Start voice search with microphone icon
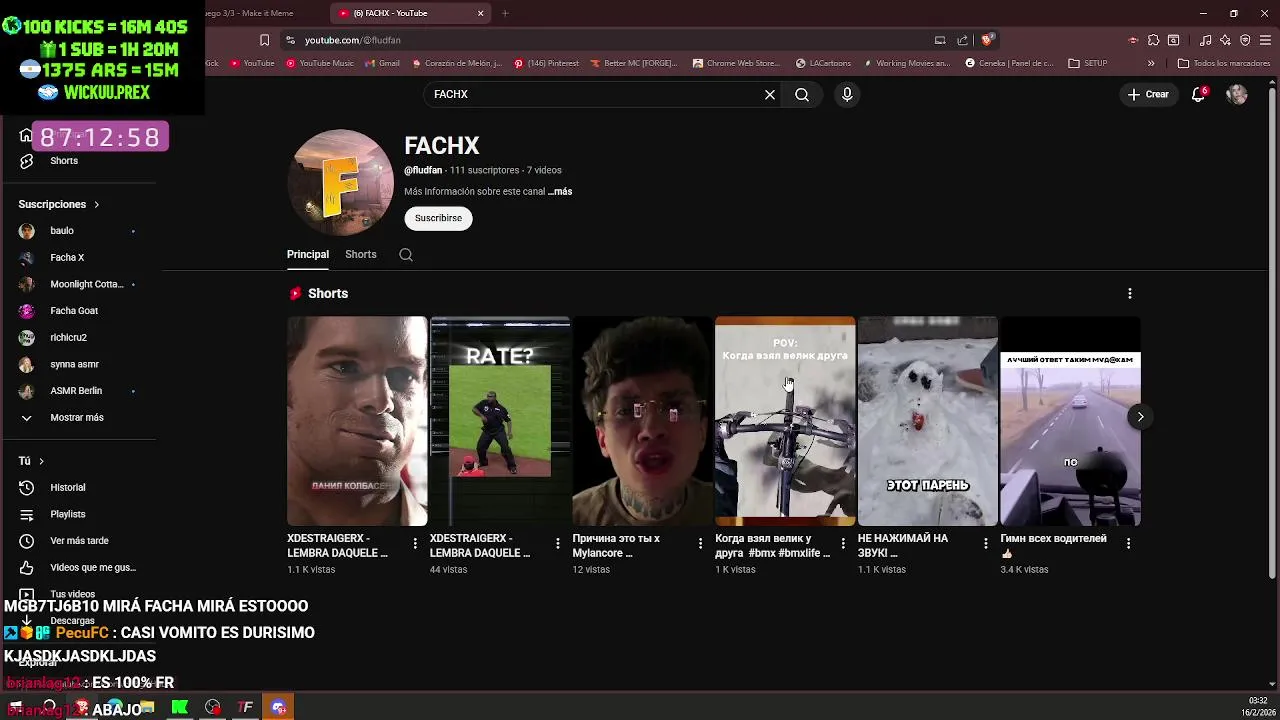1280x720 pixels. [847, 94]
